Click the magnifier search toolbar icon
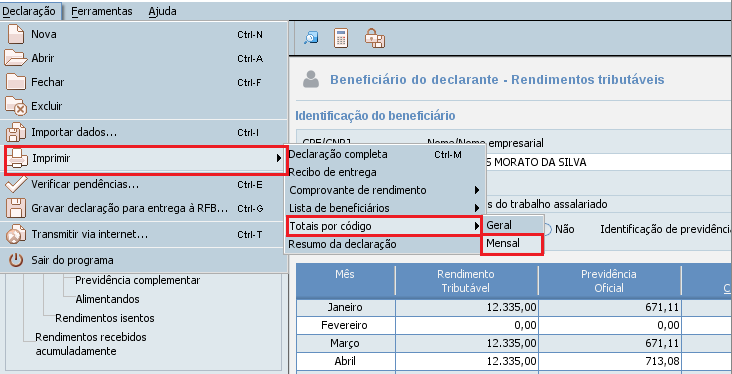Image resolution: width=732 pixels, height=374 pixels. (x=311, y=38)
